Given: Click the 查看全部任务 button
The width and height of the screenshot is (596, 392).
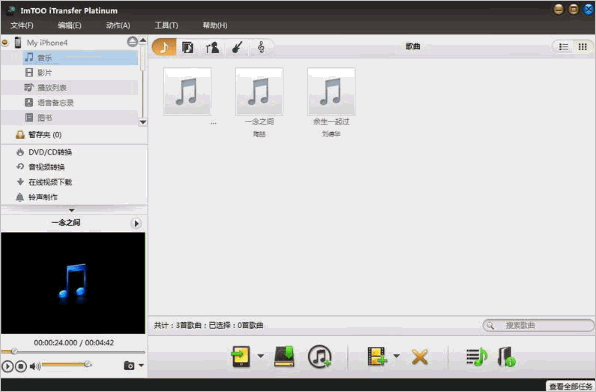Looking at the screenshot, I should tap(570, 386).
